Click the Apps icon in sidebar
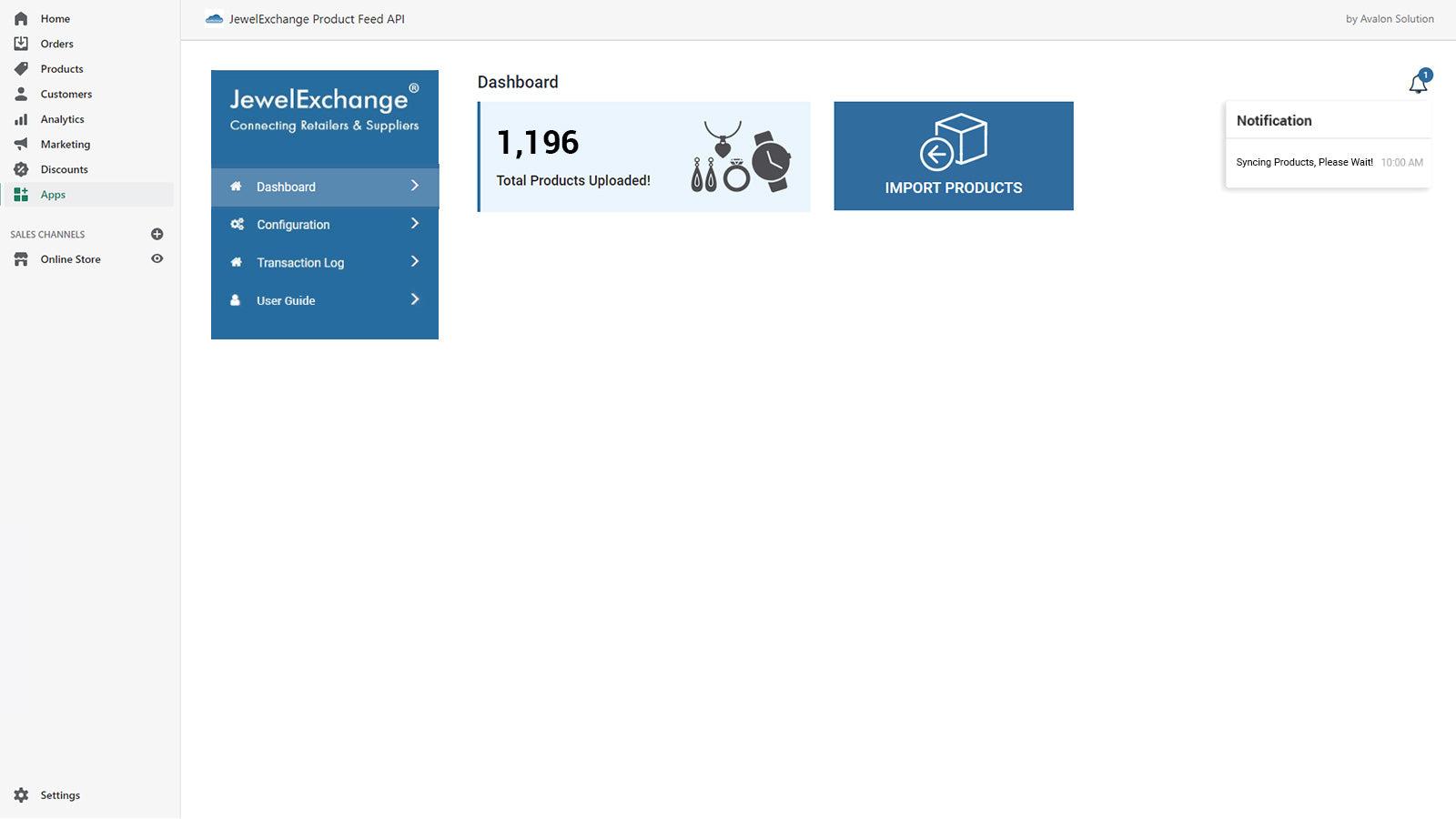This screenshot has width=1456, height=819. tap(20, 194)
